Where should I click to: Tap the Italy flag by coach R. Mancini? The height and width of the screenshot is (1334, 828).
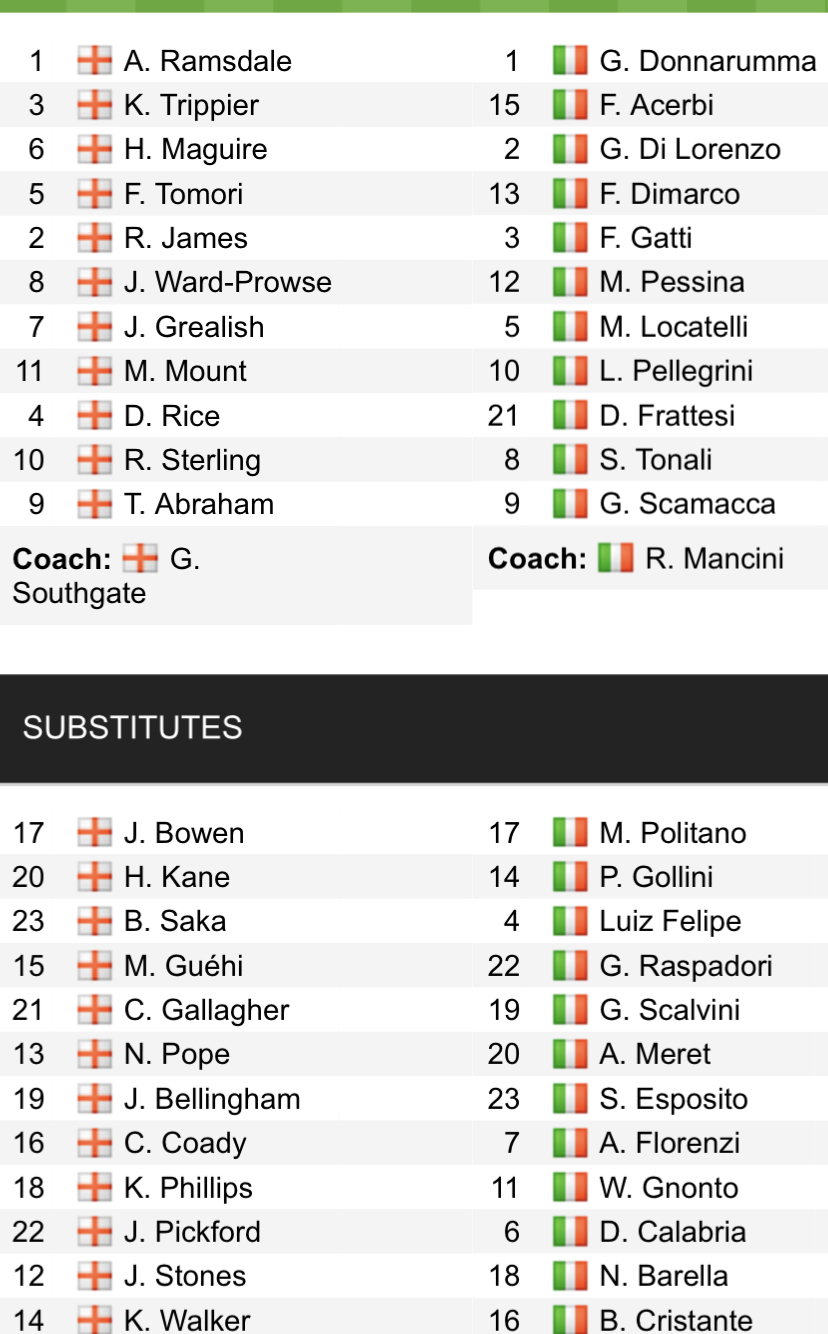coord(616,558)
